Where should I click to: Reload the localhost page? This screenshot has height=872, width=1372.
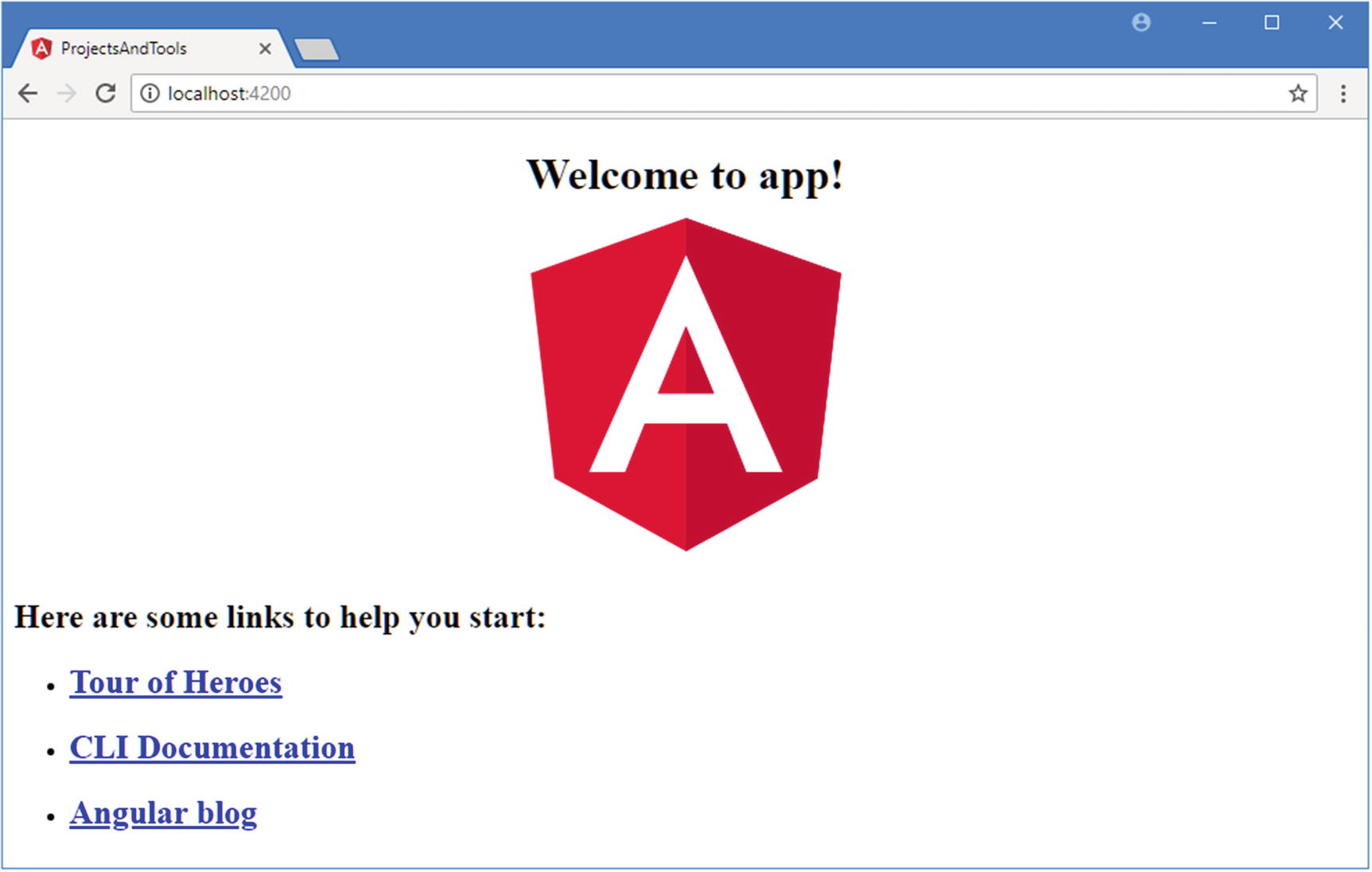point(106,93)
